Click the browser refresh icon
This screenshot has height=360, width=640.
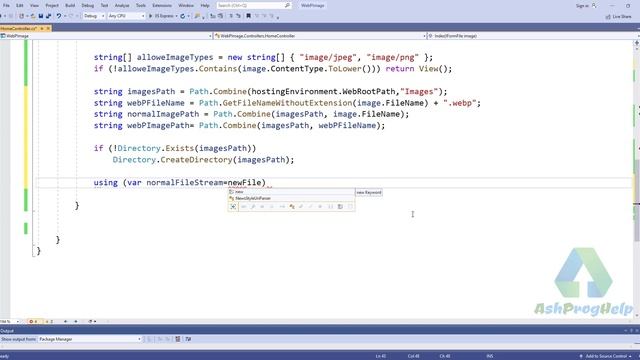point(182,16)
